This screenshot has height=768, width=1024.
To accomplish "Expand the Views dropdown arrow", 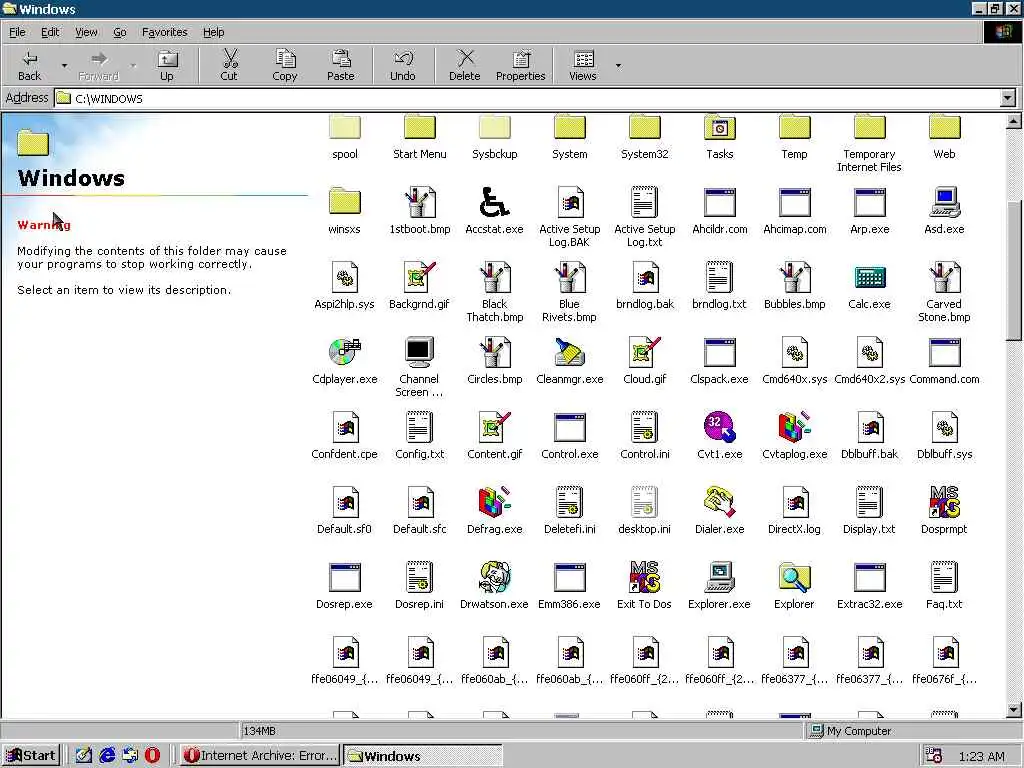I will 618,65.
